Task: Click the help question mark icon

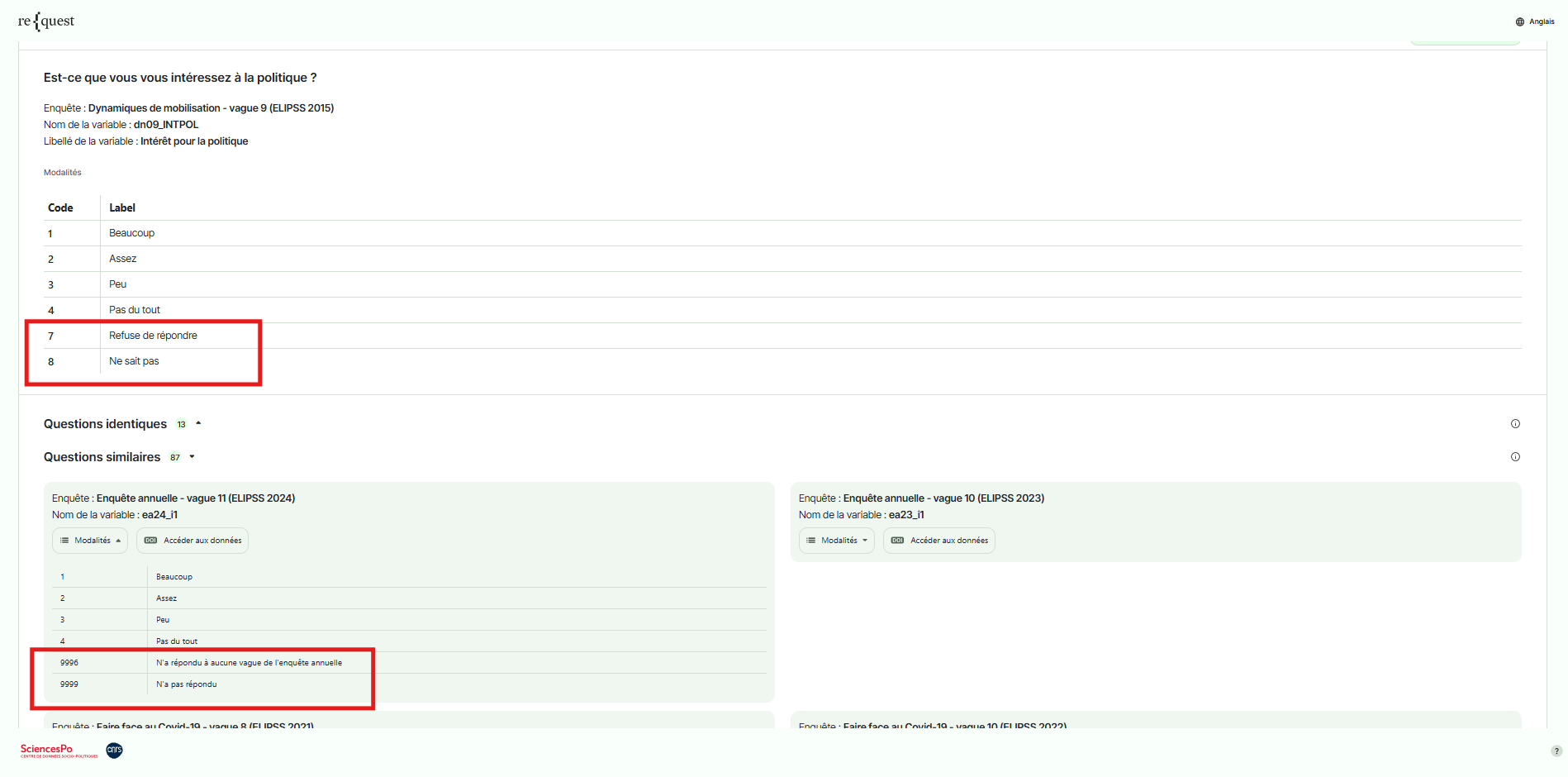Action: (1556, 751)
